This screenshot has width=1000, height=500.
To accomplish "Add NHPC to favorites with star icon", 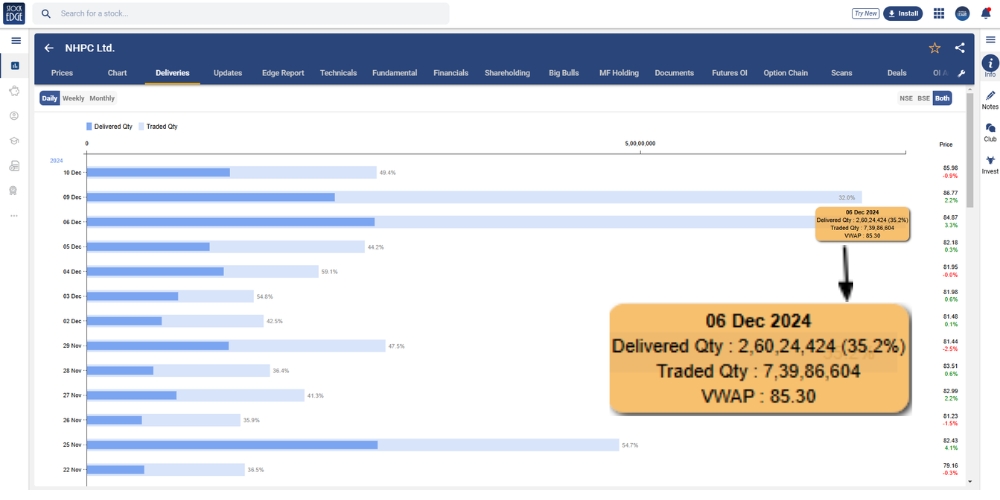I will click(935, 48).
